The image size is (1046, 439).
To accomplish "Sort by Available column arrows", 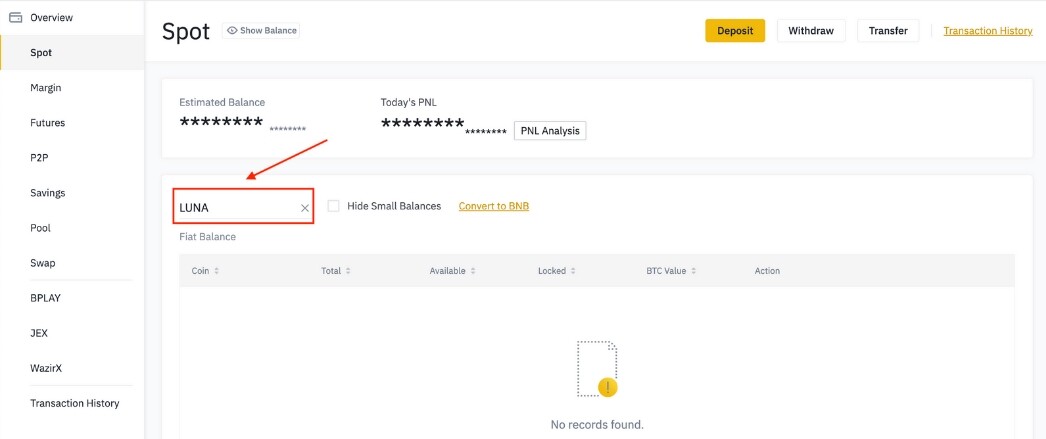I will 473,271.
